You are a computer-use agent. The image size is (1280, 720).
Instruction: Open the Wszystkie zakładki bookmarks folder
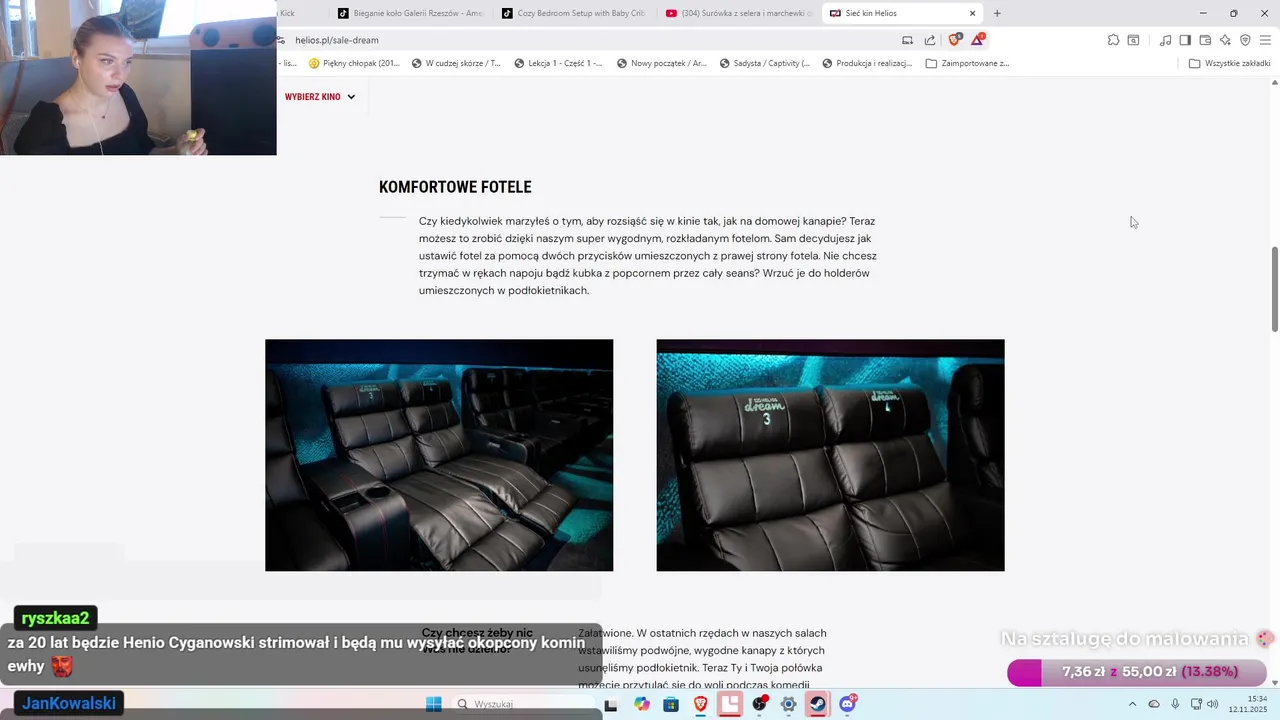(x=1230, y=63)
